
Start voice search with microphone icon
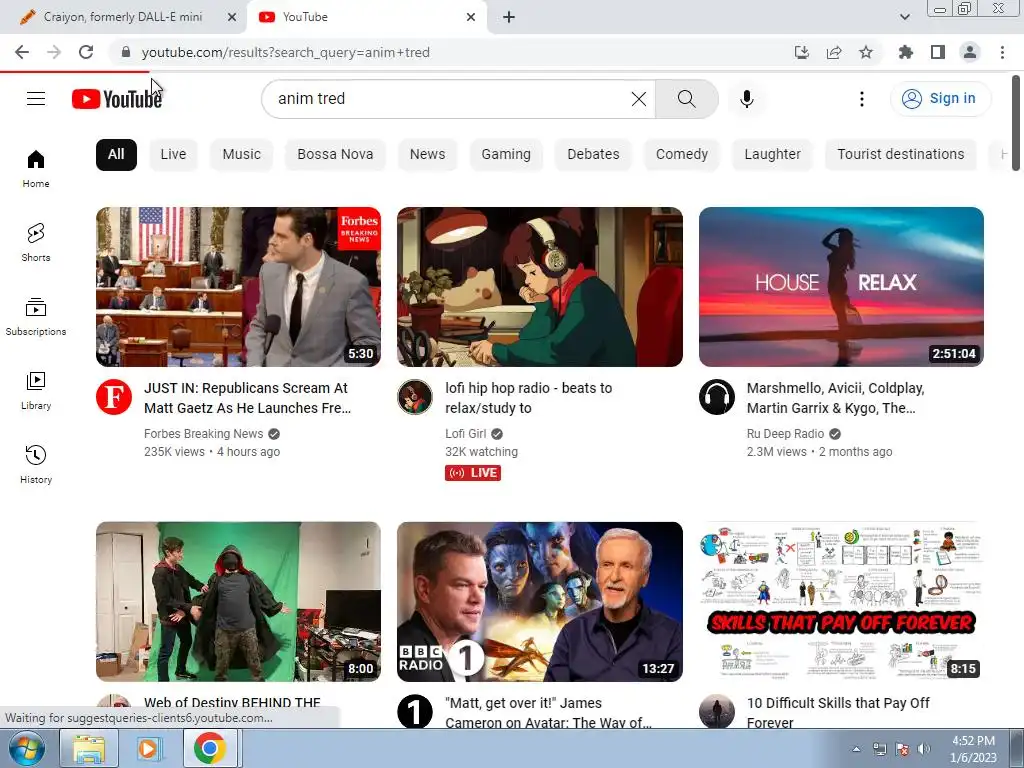pos(747,99)
